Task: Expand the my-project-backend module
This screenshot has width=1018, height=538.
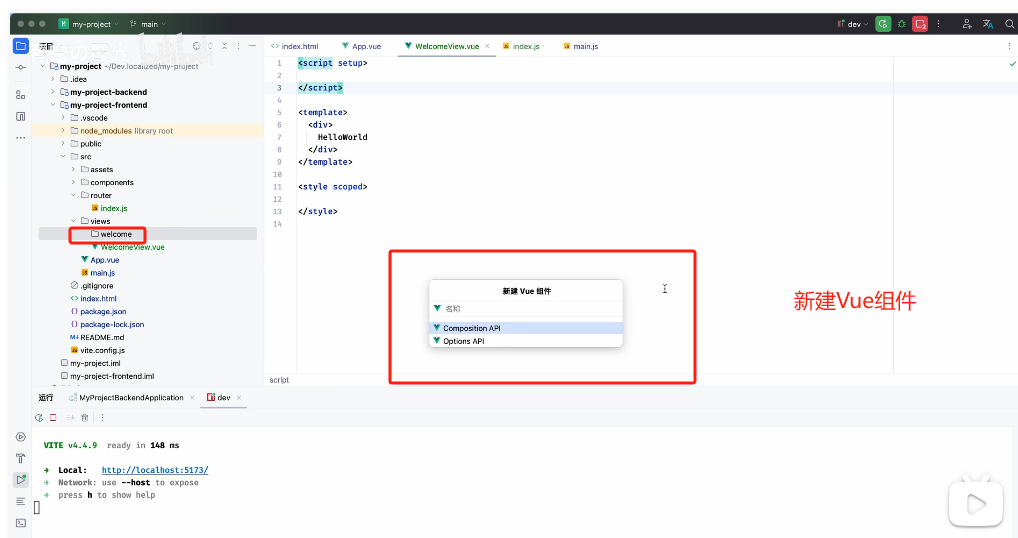Action: (53, 92)
